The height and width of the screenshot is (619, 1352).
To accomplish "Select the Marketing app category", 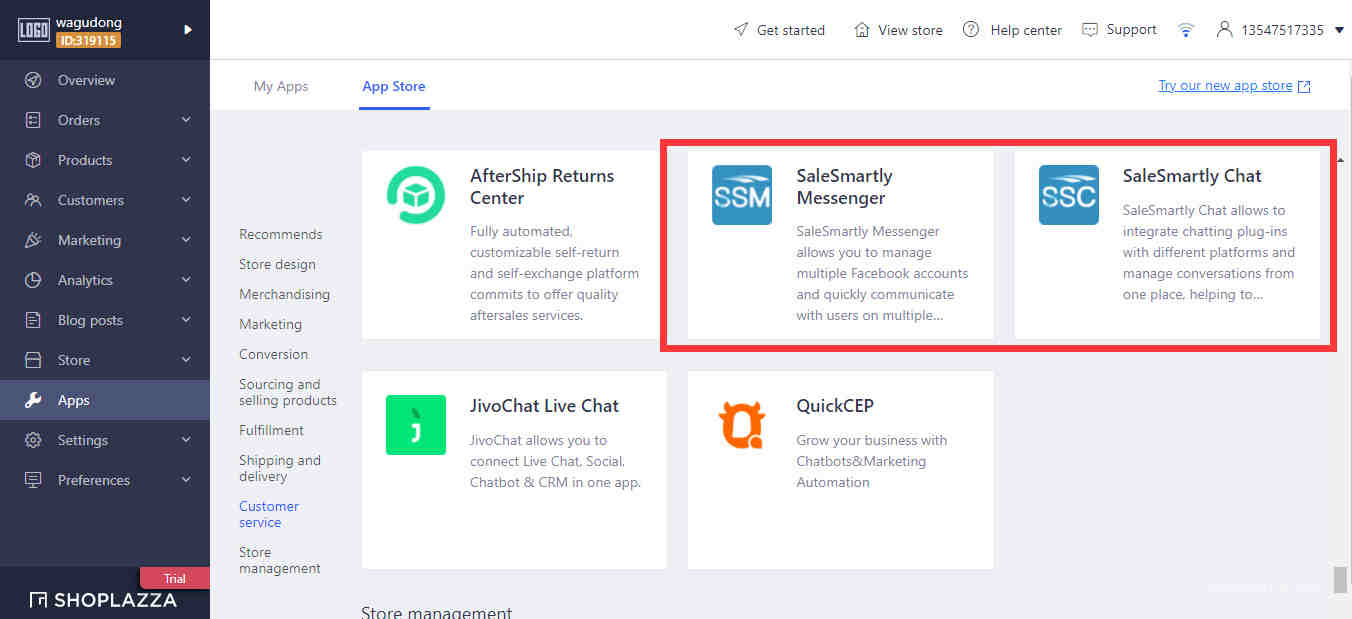I will click(270, 324).
